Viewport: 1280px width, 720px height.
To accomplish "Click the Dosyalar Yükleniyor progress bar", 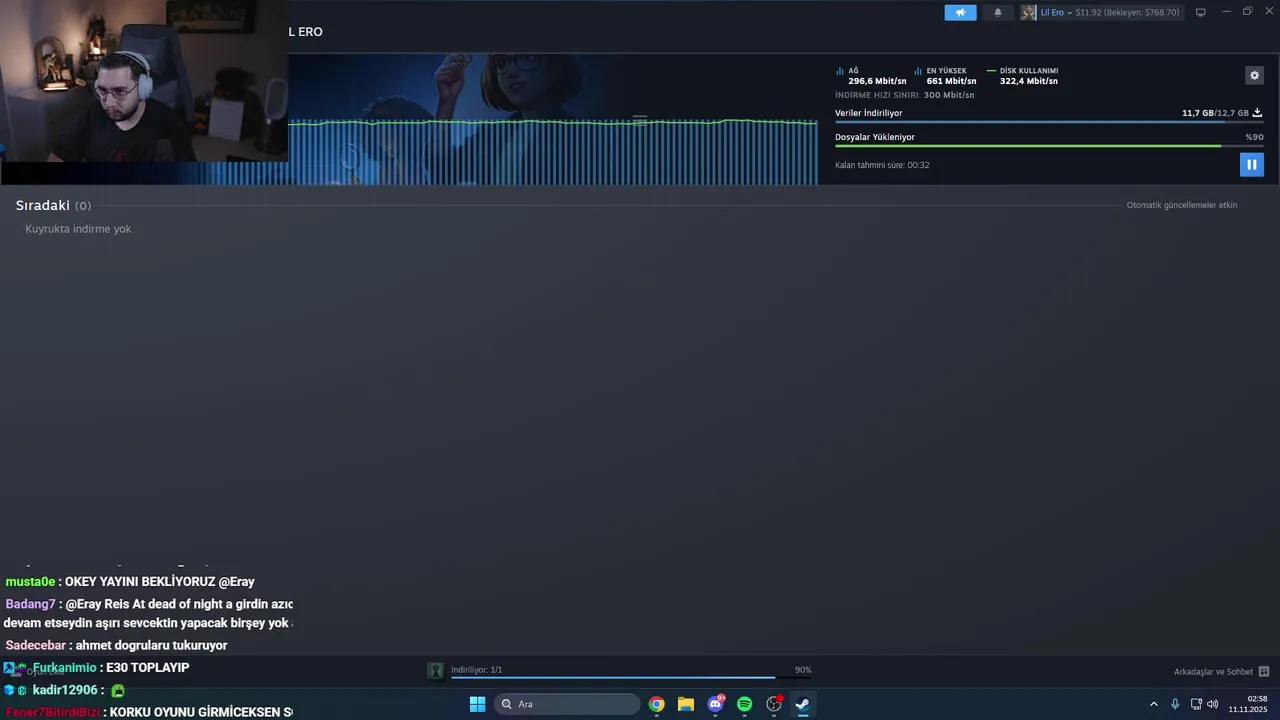I will 1049,146.
